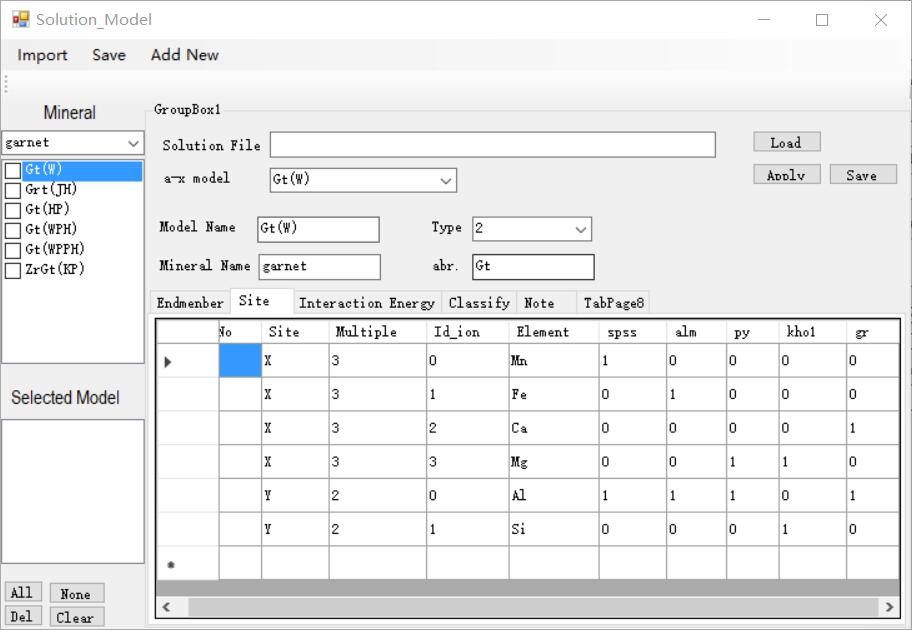Screen dimensions: 912x630
Task: Click the Solution_Model app icon in title bar
Action: (x=21, y=19)
